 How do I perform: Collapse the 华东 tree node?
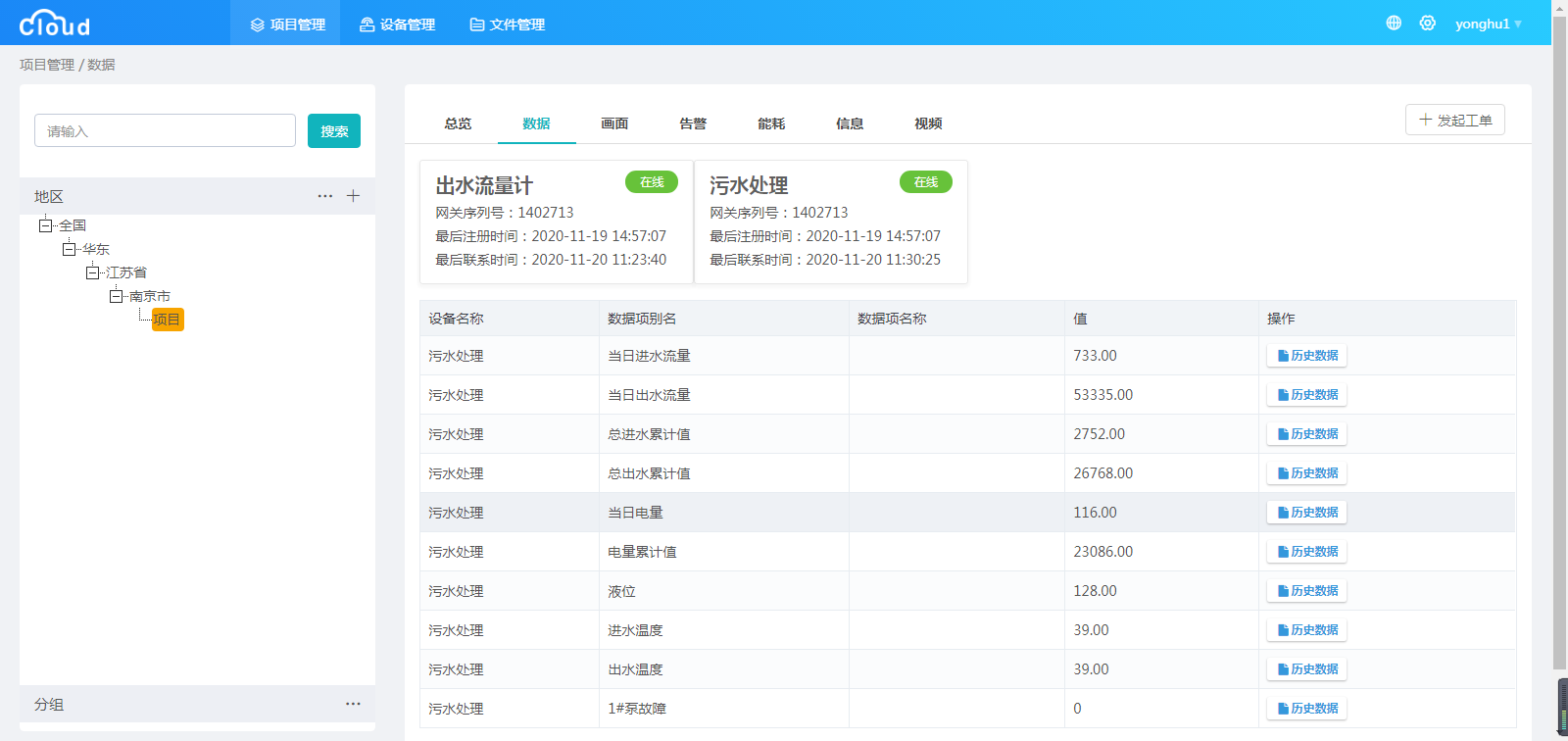pyautogui.click(x=69, y=249)
